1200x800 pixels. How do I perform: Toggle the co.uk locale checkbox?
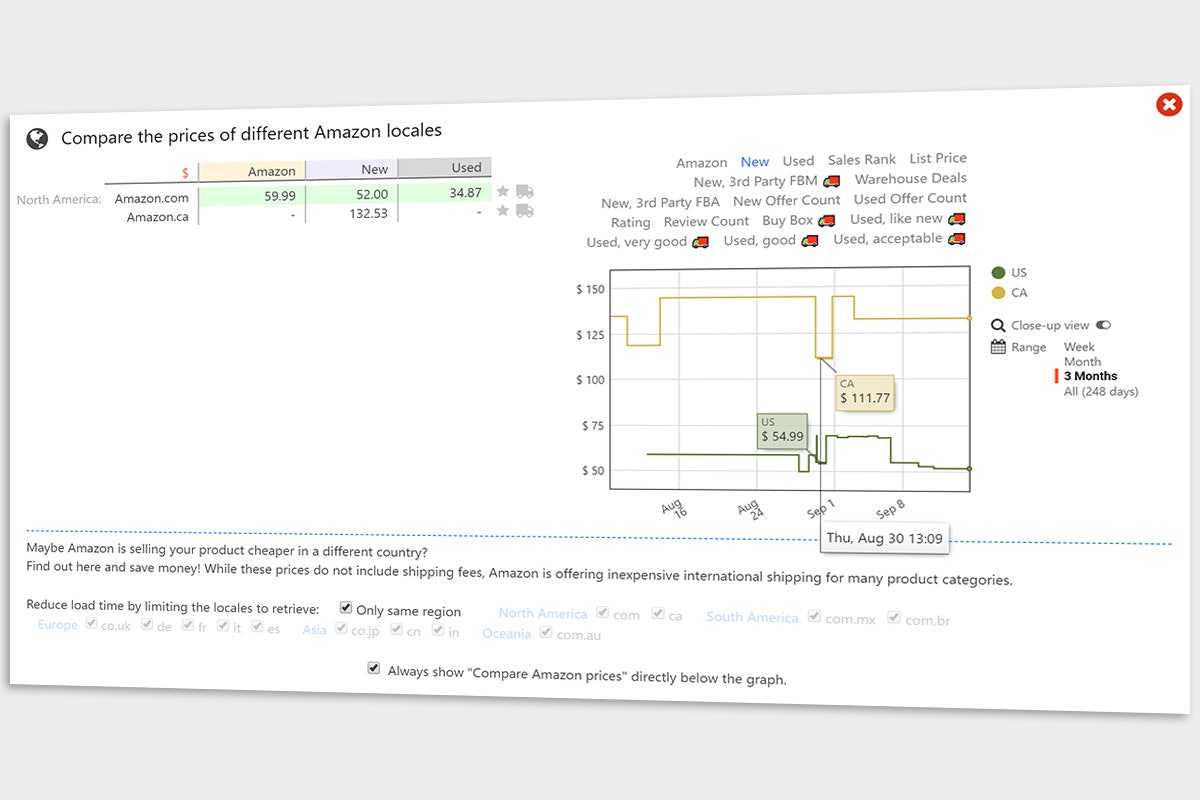pos(91,624)
